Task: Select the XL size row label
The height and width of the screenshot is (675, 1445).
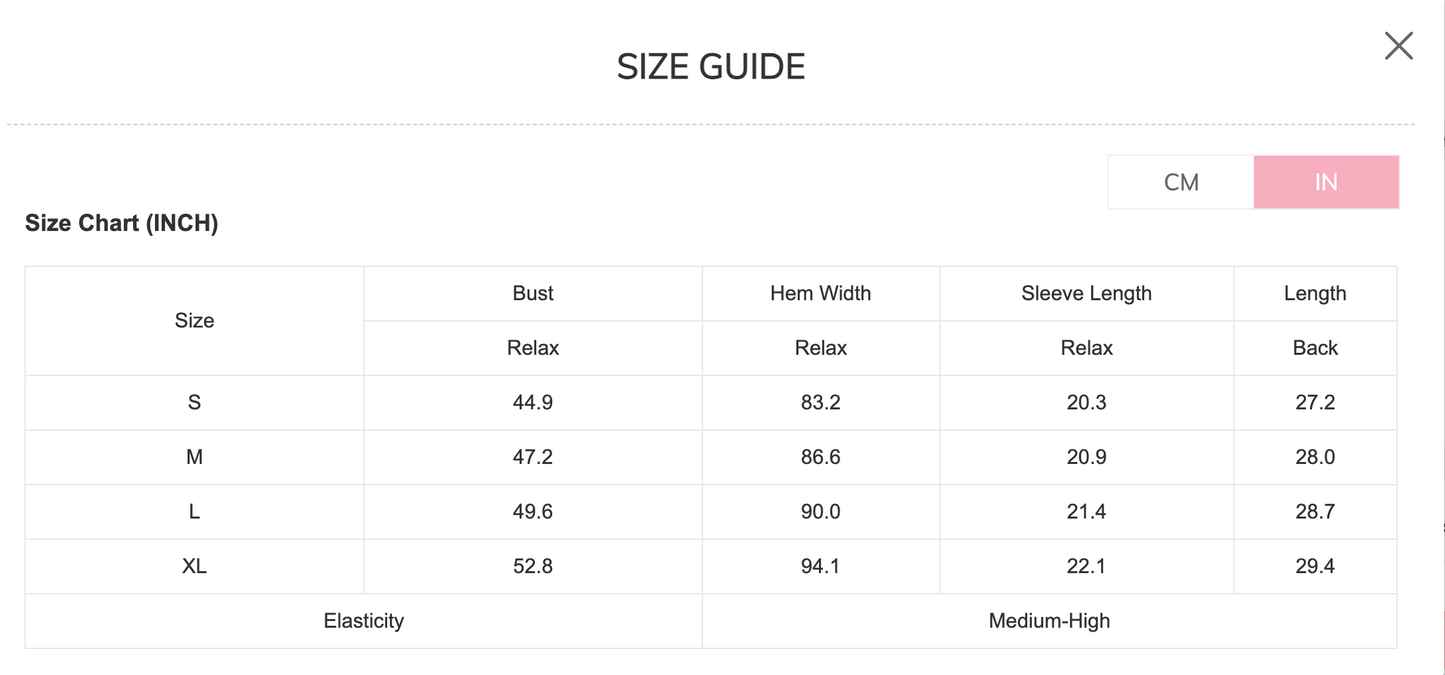Action: 194,566
